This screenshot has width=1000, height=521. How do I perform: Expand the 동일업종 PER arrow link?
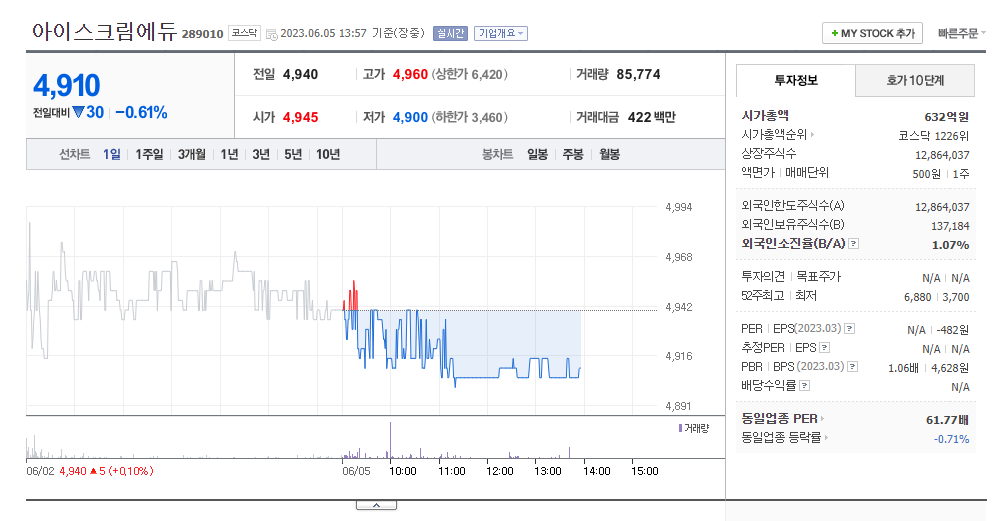coord(822,418)
